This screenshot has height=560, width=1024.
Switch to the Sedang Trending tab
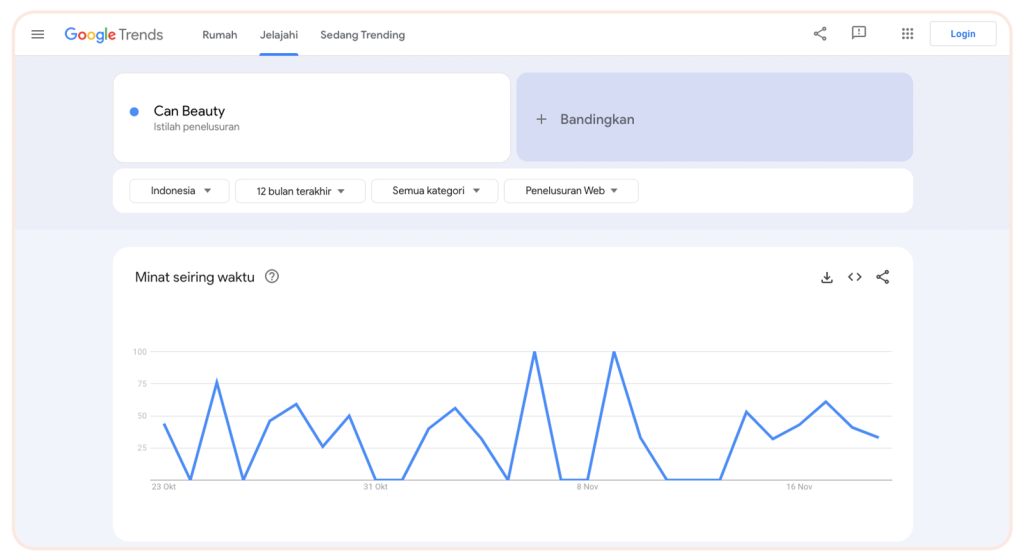(x=362, y=35)
